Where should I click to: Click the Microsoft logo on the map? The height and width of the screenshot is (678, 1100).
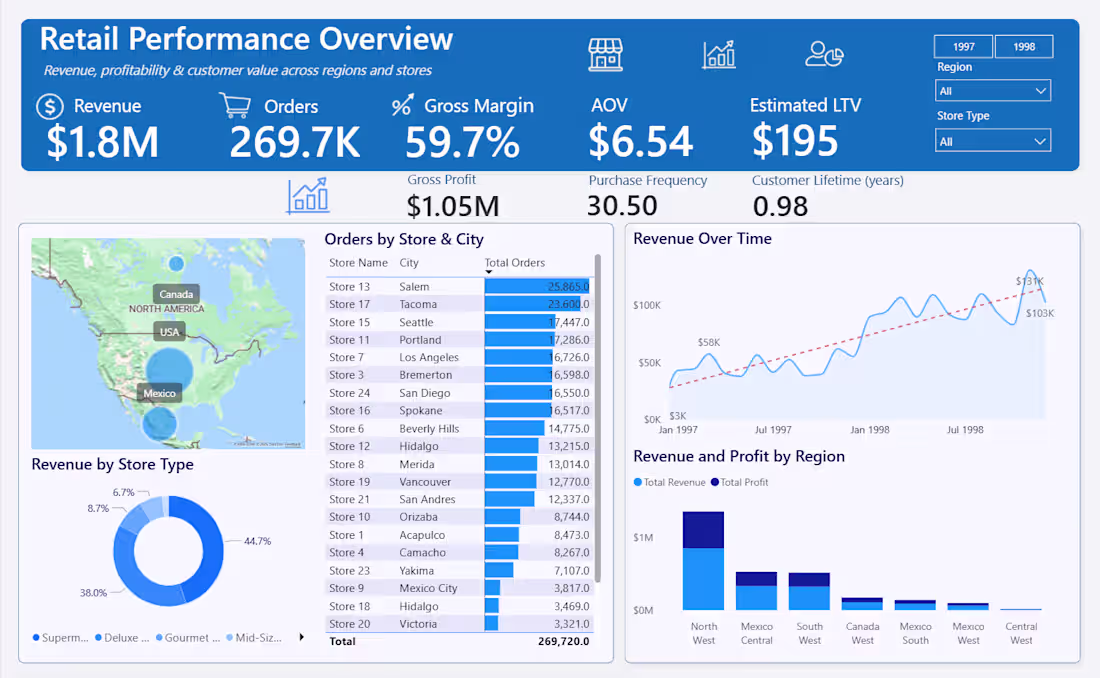(x=238, y=443)
